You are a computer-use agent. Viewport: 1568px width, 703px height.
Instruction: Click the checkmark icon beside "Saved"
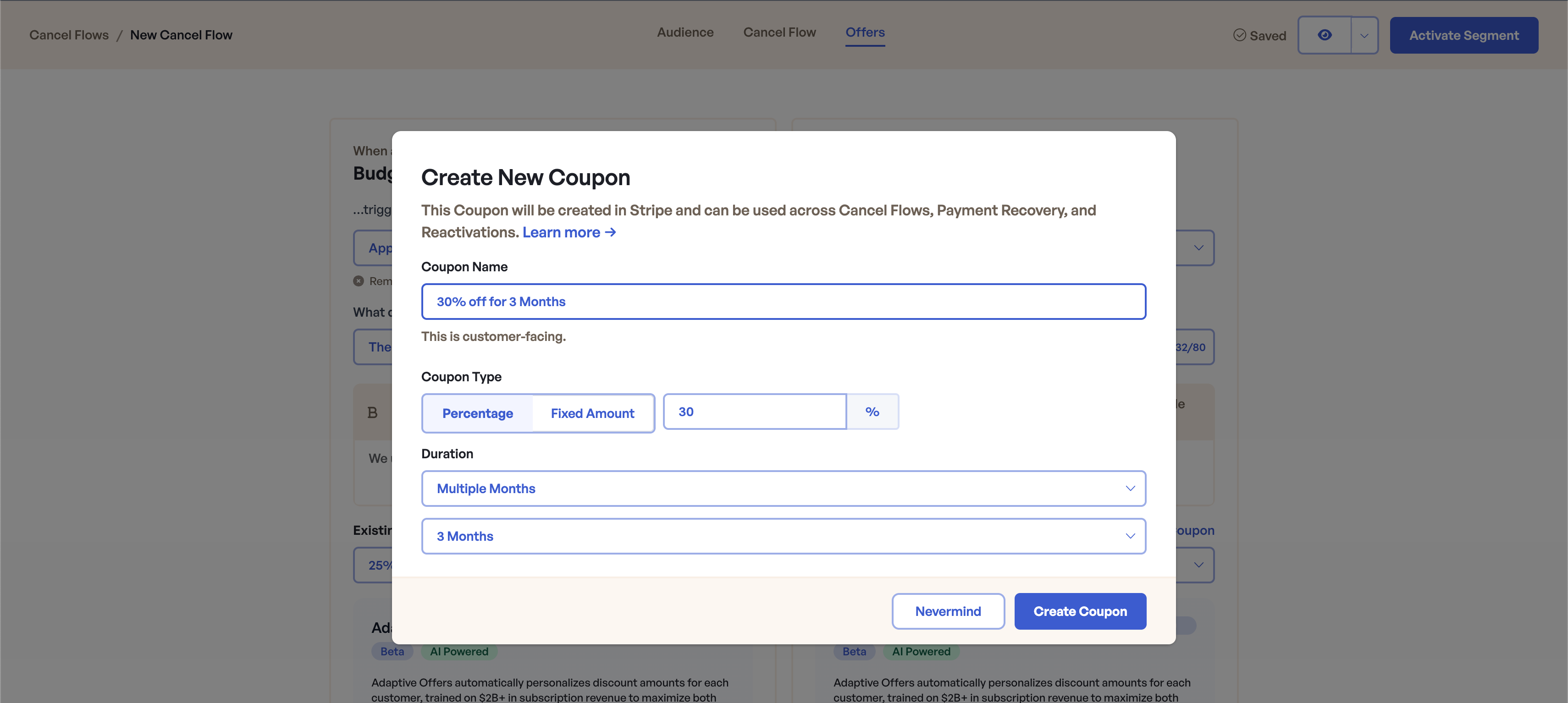[1240, 35]
